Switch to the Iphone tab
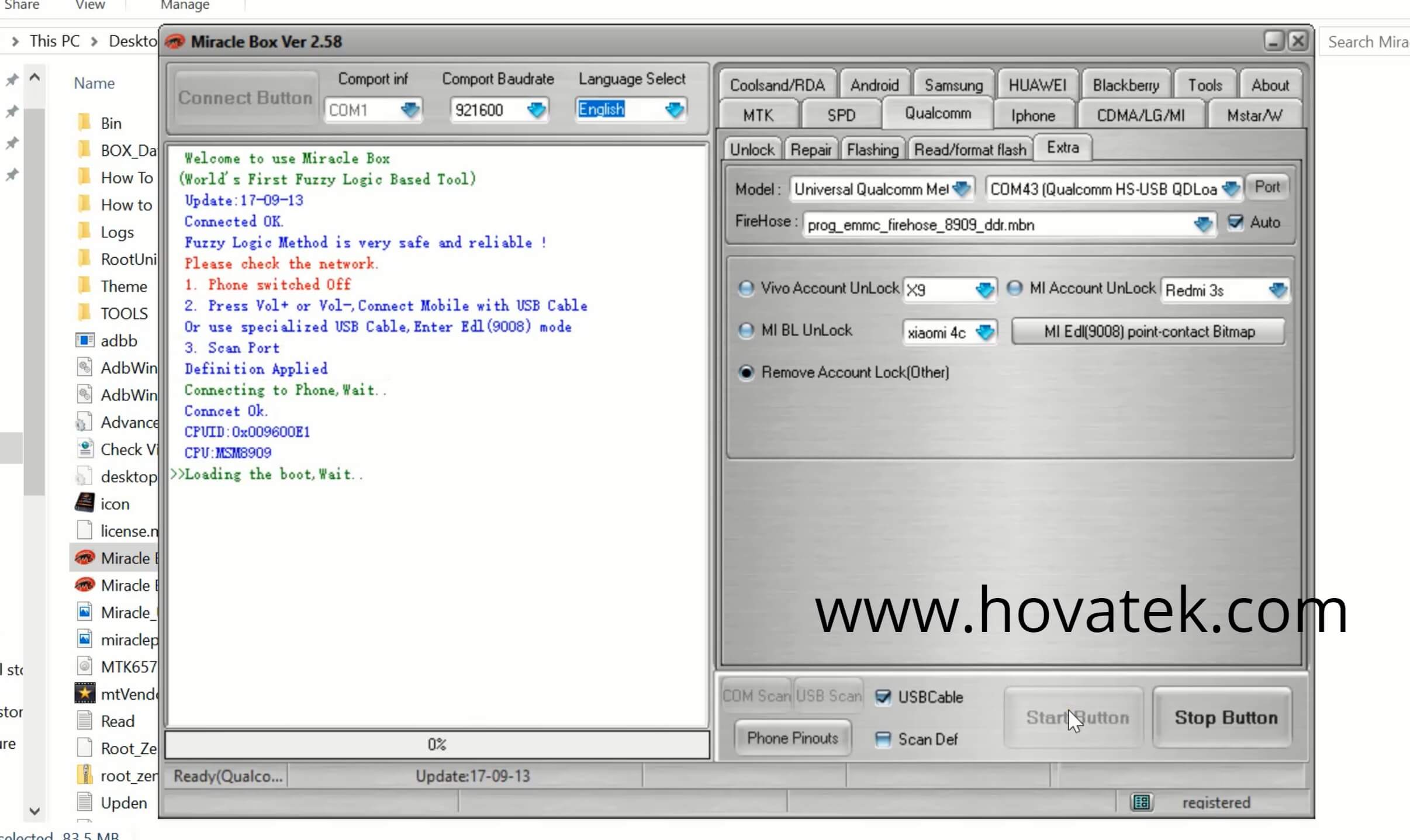Screen dimensions: 1410x840 click(x=1033, y=115)
